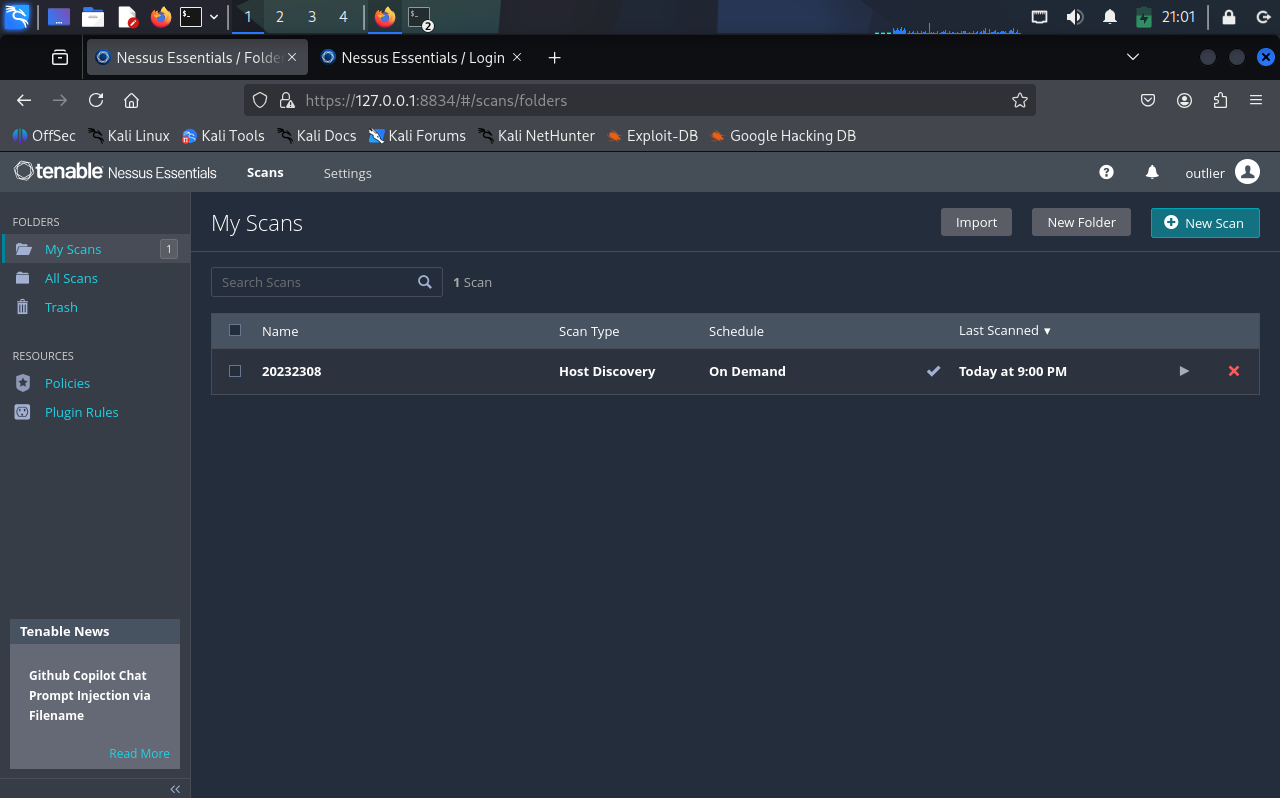The image size is (1280, 798).
Task: Open the outlier user avatar icon
Action: (x=1247, y=172)
